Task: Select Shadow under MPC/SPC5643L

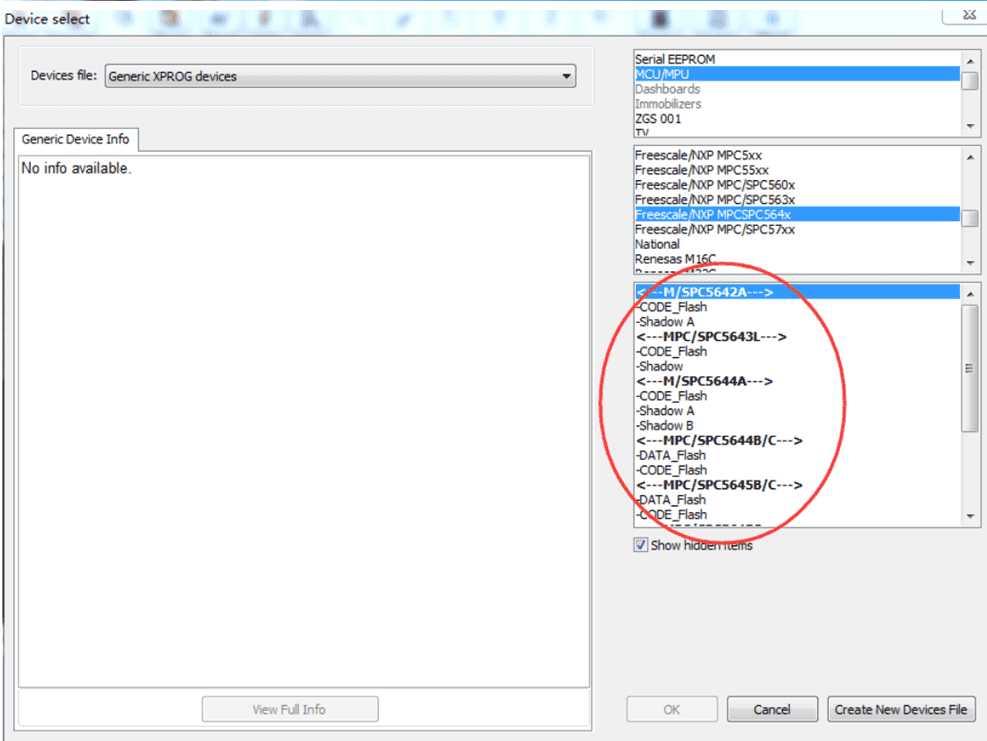Action: pos(797,366)
